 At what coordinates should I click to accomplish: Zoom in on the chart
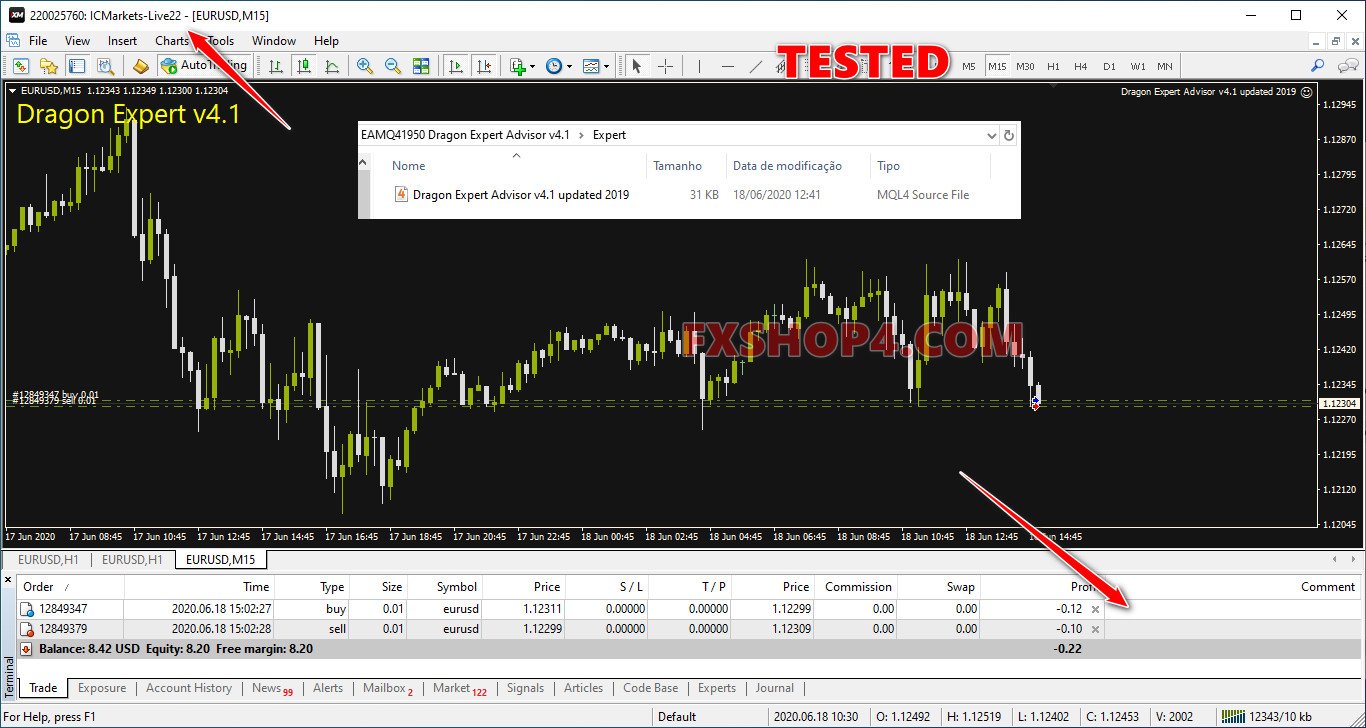click(x=364, y=66)
